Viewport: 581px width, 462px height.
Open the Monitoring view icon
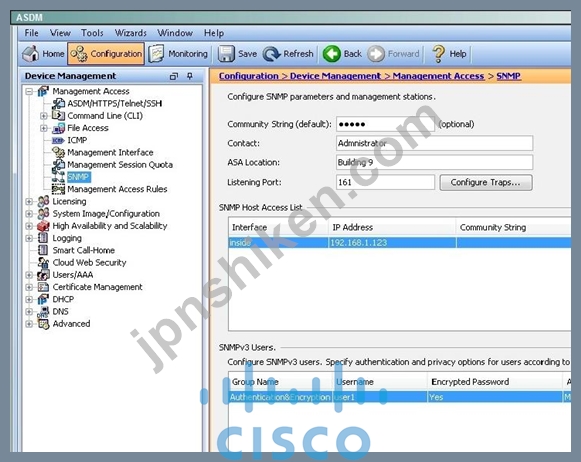156,54
